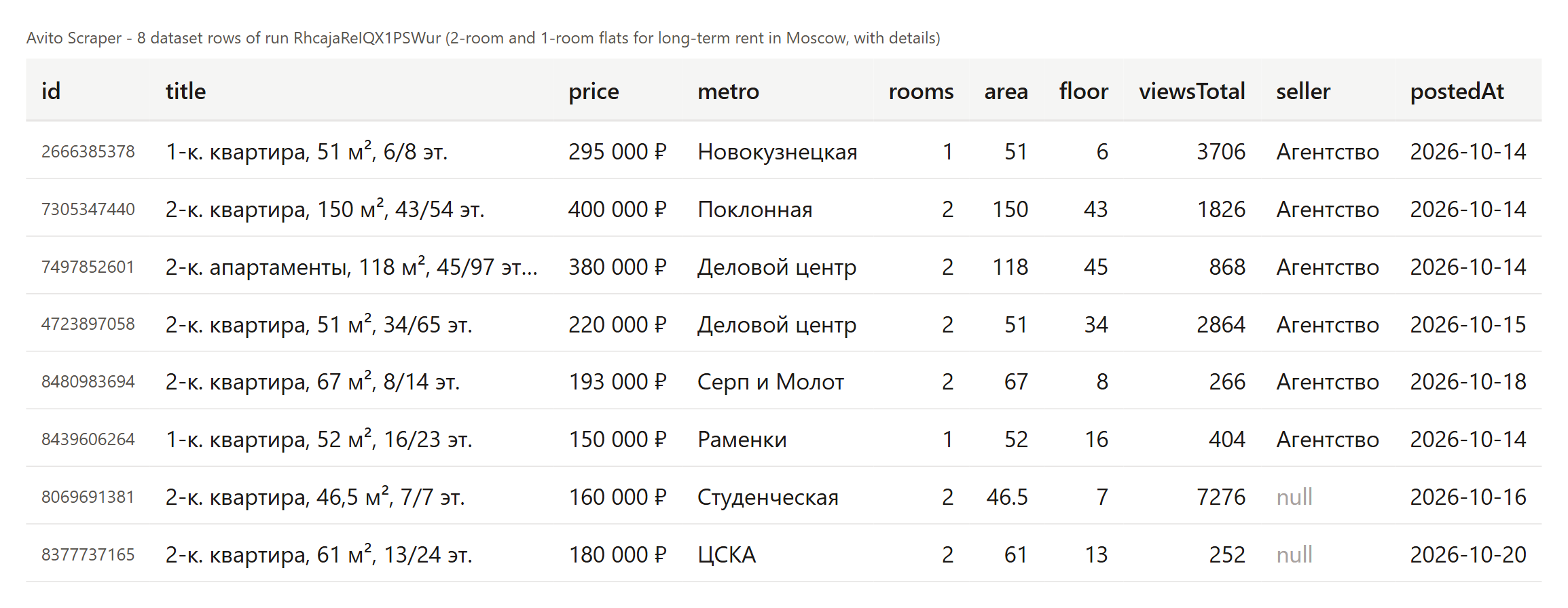Select the title of the Поклонная 150 м² flat
The image size is (1568, 608).
tap(325, 209)
